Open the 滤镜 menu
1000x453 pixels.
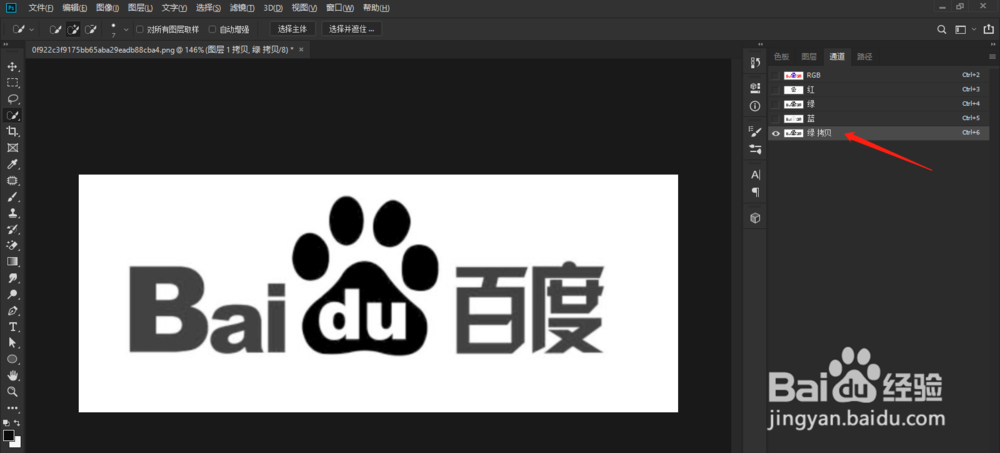(x=242, y=8)
